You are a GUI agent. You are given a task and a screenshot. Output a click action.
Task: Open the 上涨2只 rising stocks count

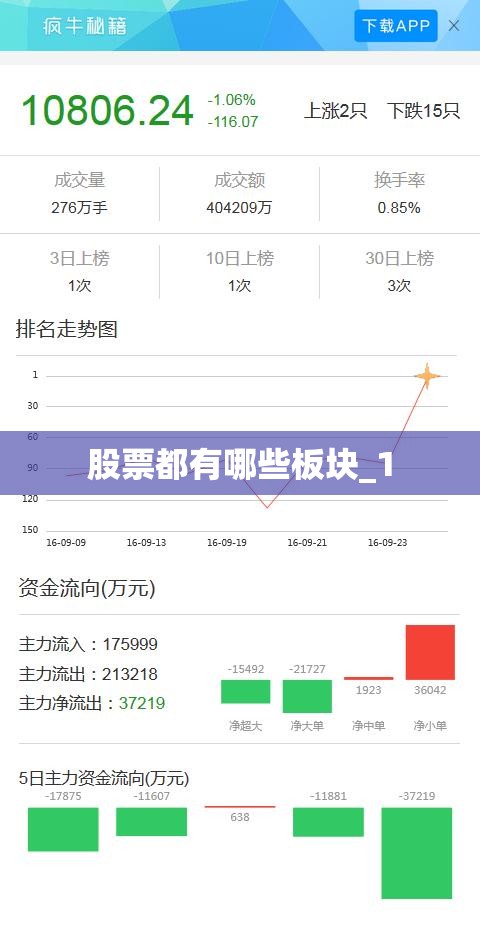tap(335, 110)
